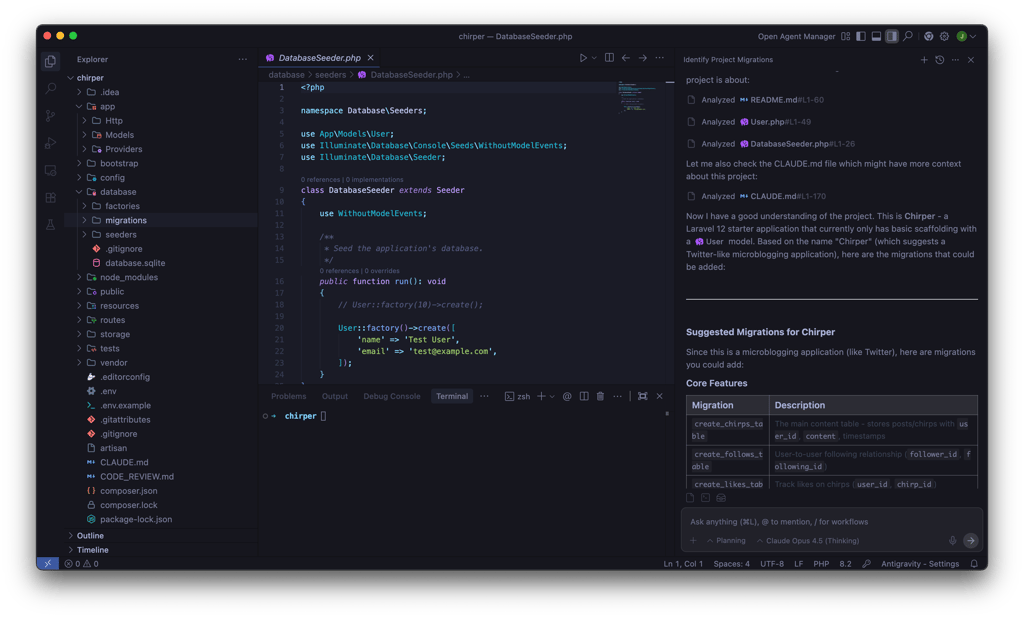
Task: Toggle the primary side bar
Action: pos(861,37)
